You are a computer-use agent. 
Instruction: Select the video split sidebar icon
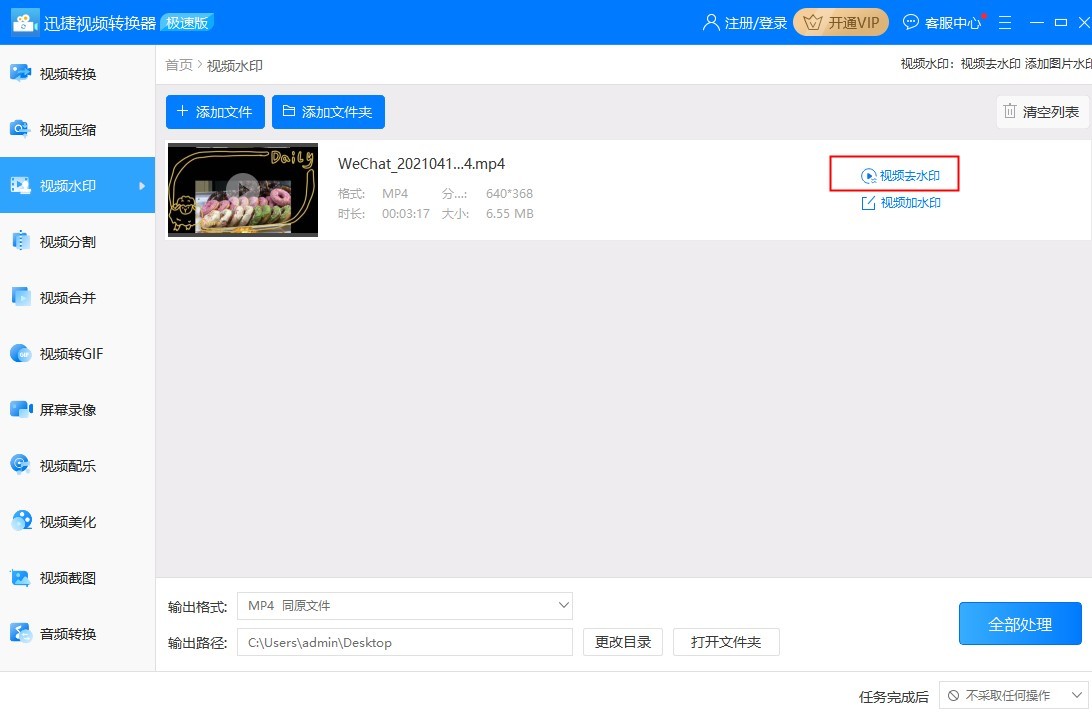(21, 241)
